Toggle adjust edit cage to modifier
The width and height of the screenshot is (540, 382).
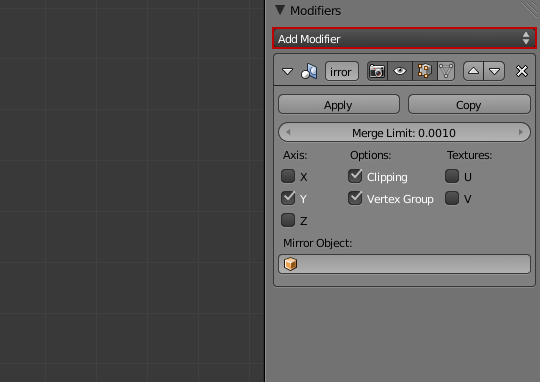pyautogui.click(x=446, y=71)
